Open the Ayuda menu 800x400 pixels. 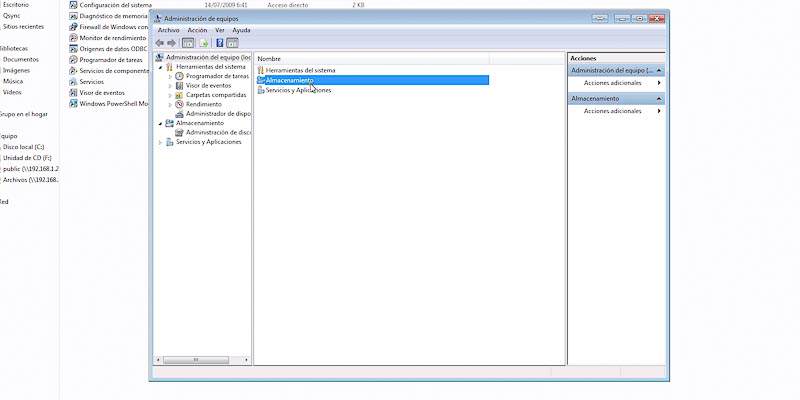(x=241, y=31)
